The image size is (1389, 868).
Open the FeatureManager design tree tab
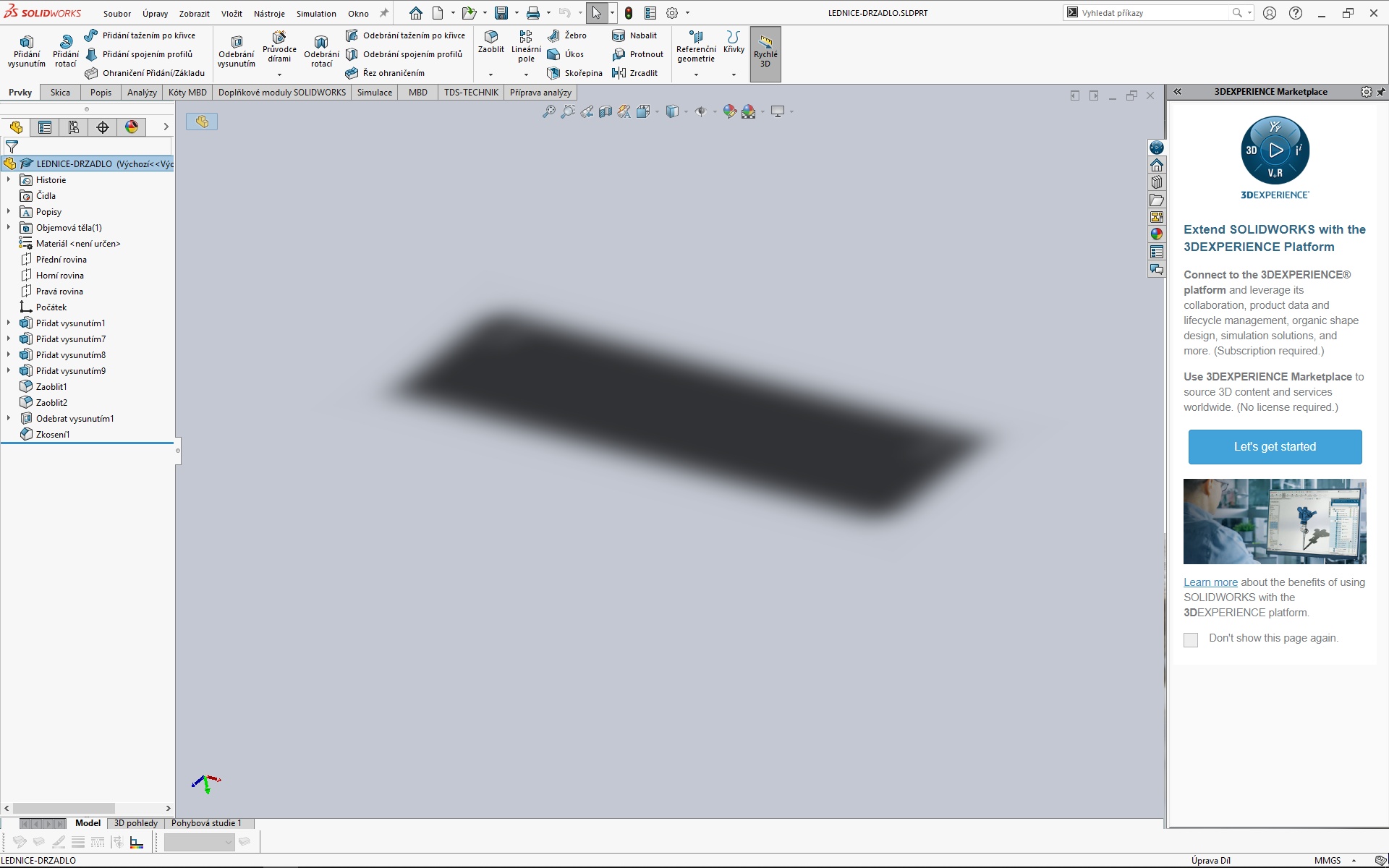click(16, 127)
